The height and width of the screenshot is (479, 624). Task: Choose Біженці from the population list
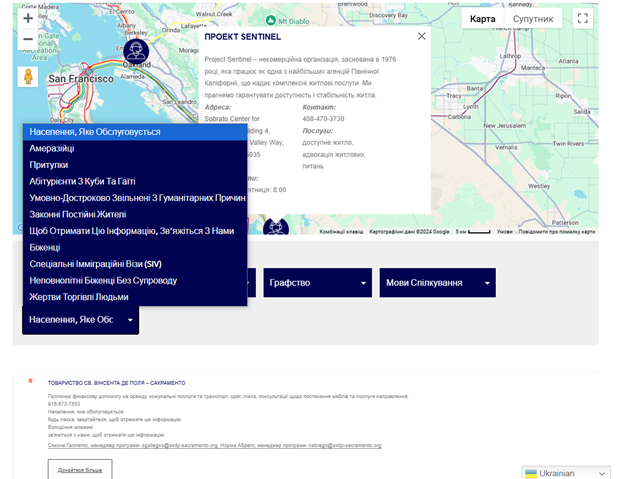(x=135, y=247)
